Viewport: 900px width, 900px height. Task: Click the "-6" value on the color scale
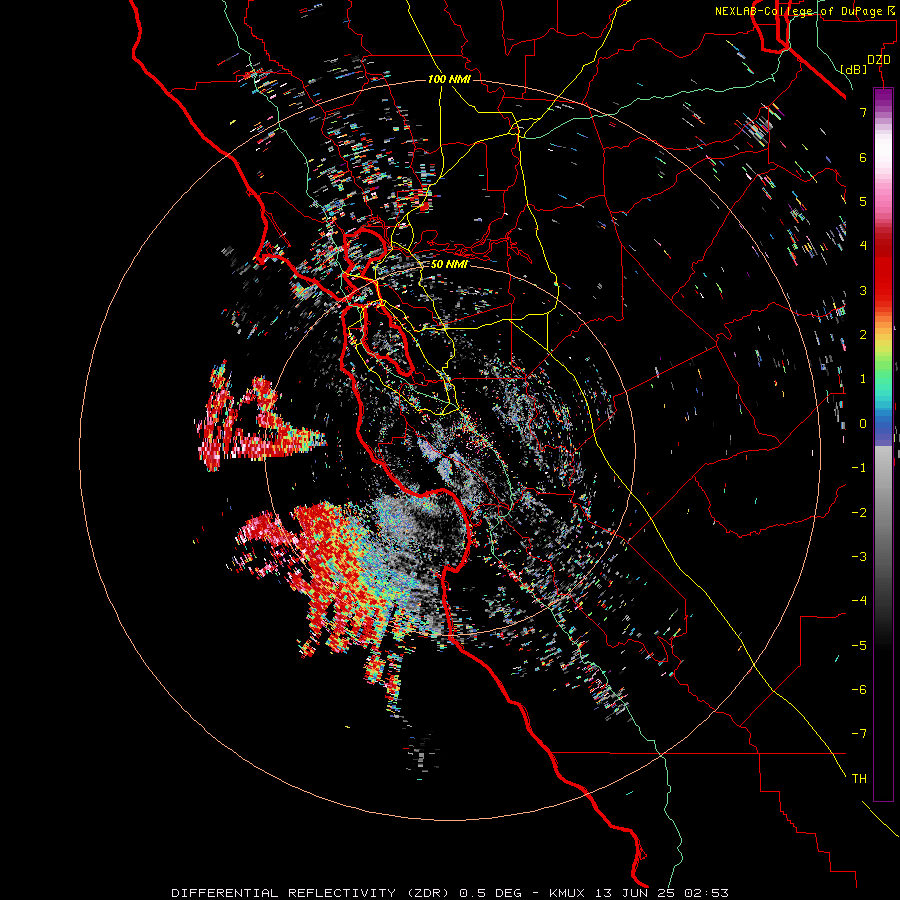tap(859, 690)
